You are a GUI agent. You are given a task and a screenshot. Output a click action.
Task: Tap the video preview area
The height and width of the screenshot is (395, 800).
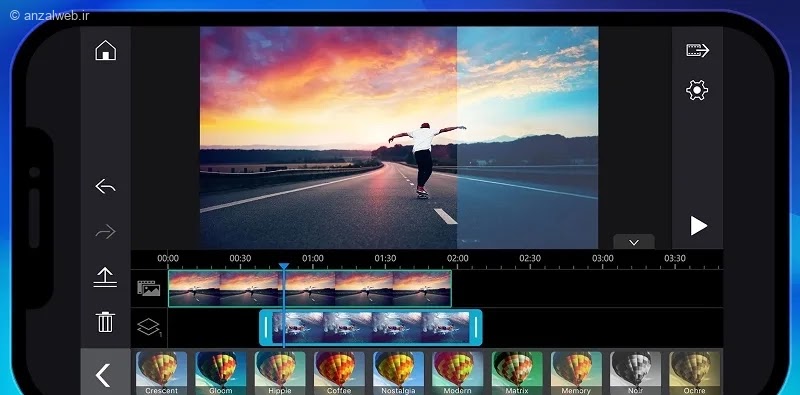tap(399, 138)
